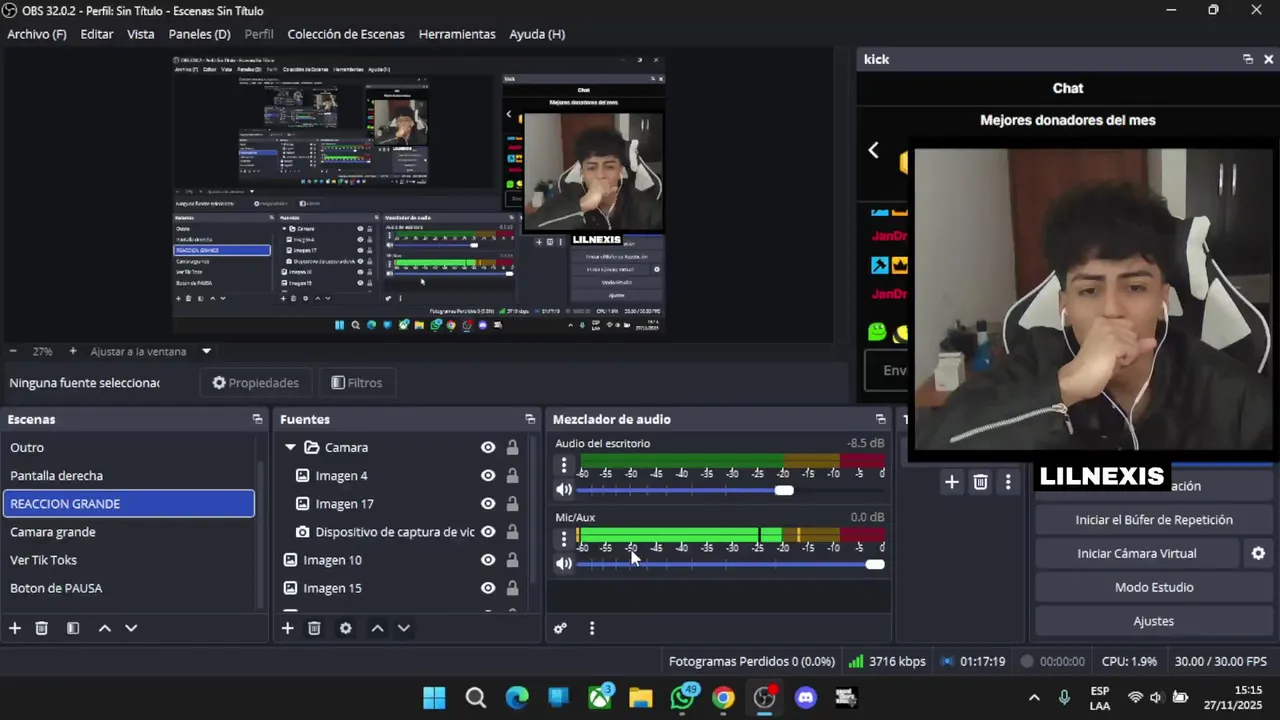The height and width of the screenshot is (720, 1280).
Task: Zoom out preview with minus icon
Action: click(13, 351)
